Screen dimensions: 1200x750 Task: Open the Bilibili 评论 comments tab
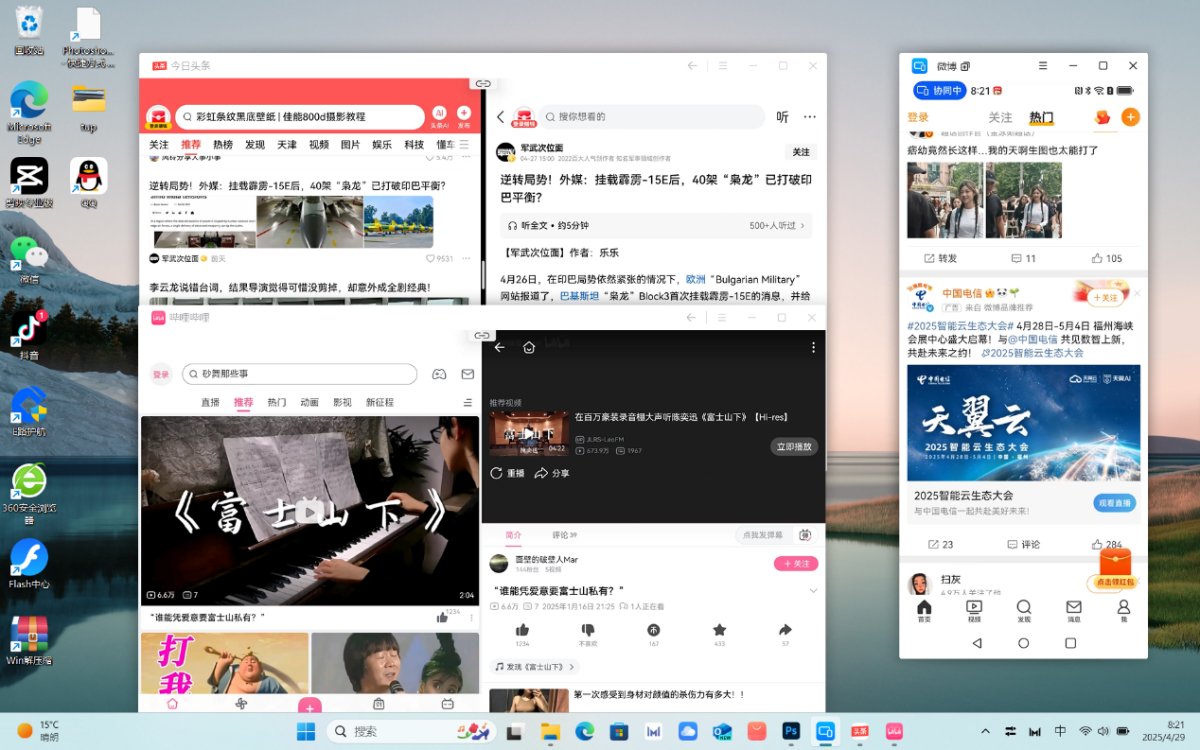[x=566, y=536]
